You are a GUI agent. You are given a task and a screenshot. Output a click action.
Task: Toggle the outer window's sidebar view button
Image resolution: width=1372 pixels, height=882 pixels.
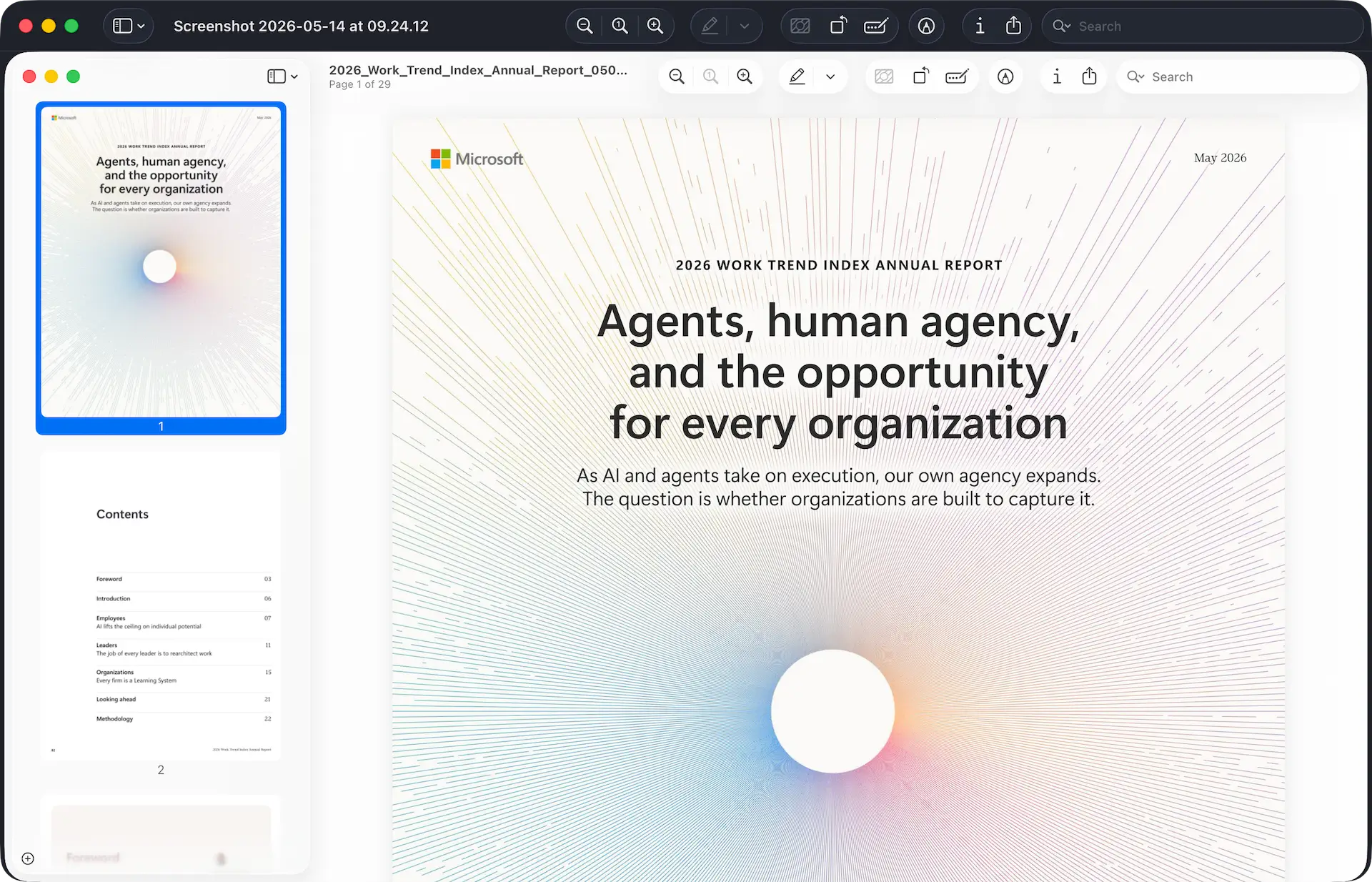(x=122, y=26)
